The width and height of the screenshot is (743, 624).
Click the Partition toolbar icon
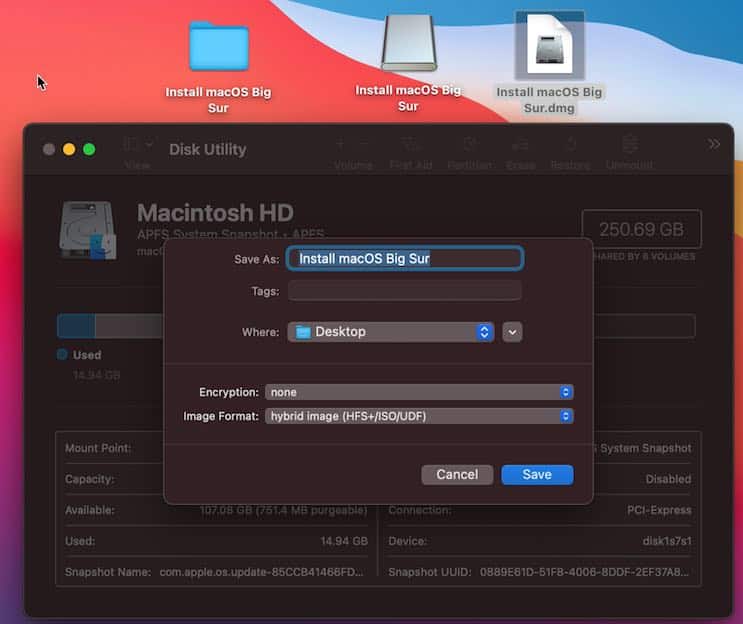coord(470,144)
